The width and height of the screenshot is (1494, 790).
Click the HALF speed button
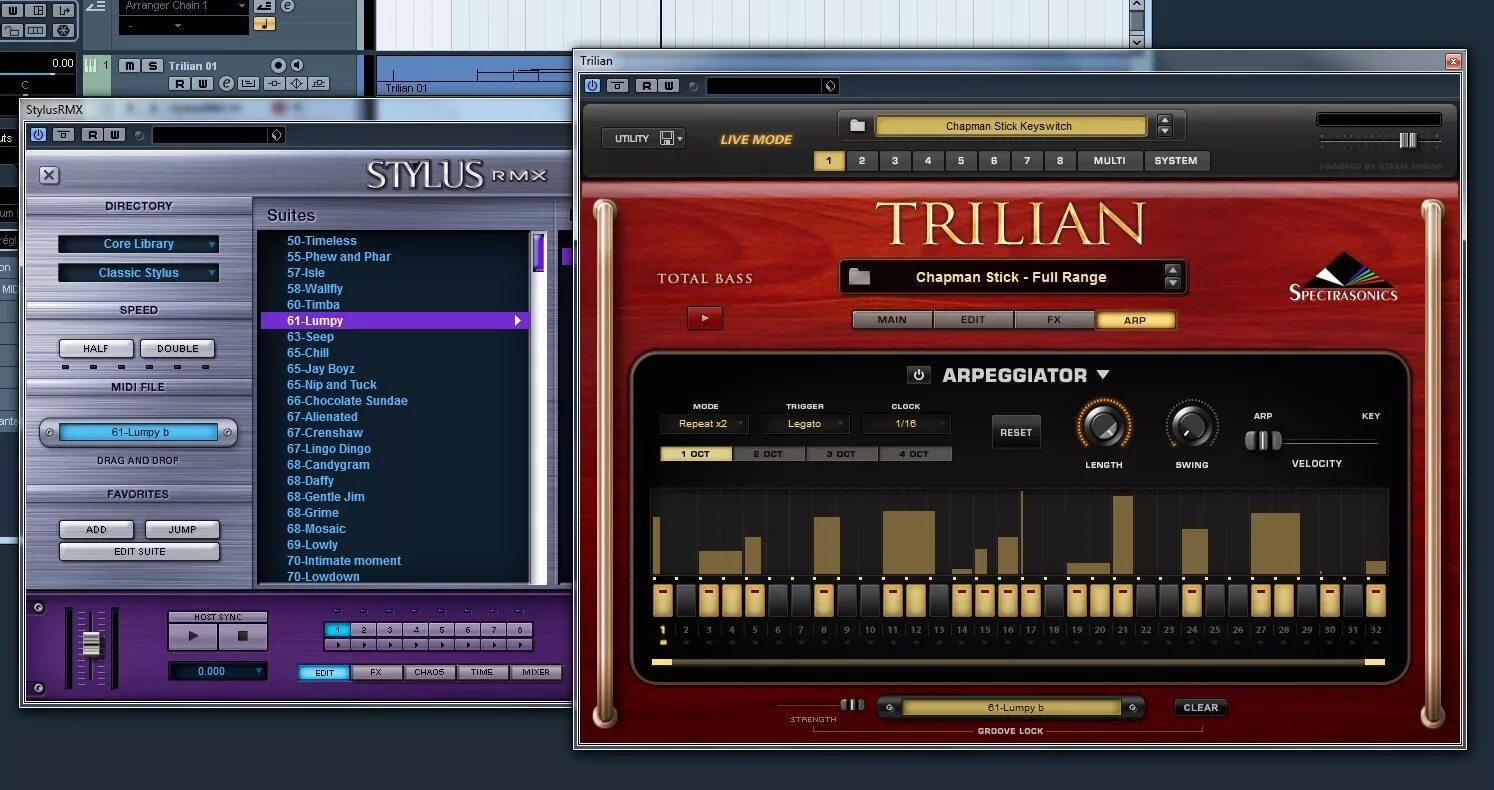pyautogui.click(x=96, y=349)
